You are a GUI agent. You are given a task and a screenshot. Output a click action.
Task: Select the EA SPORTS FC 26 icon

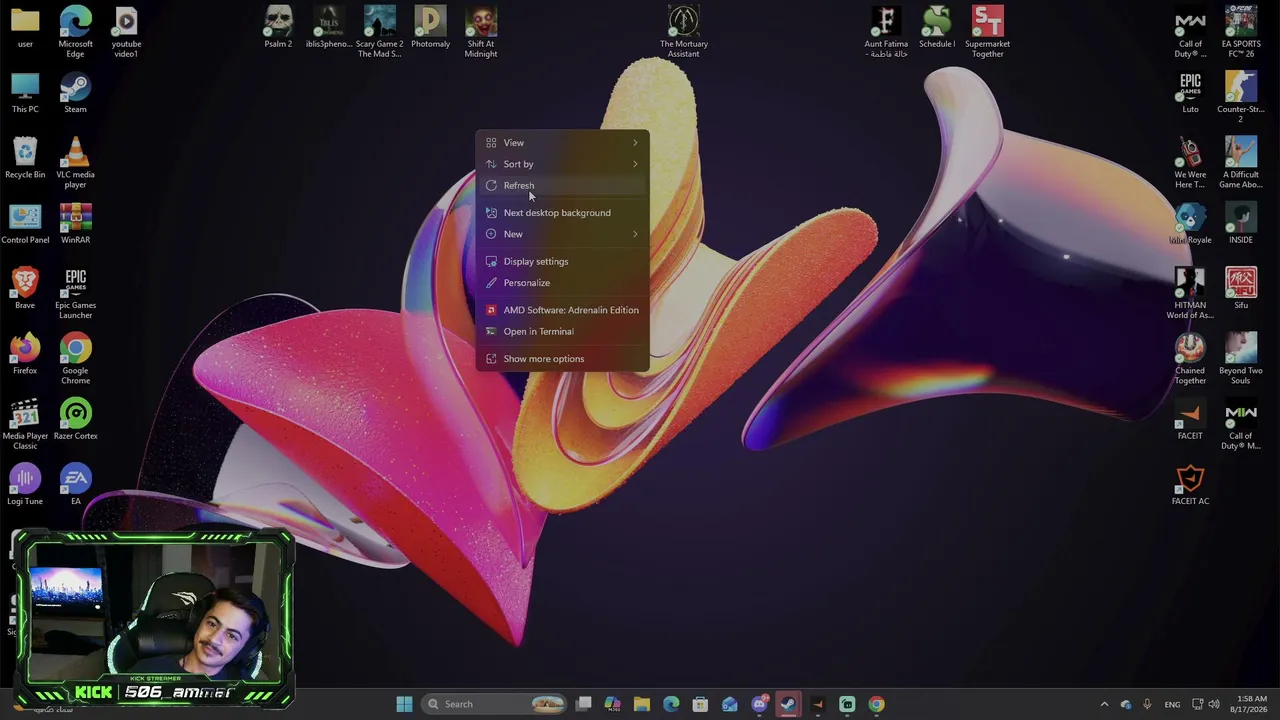click(x=1241, y=32)
